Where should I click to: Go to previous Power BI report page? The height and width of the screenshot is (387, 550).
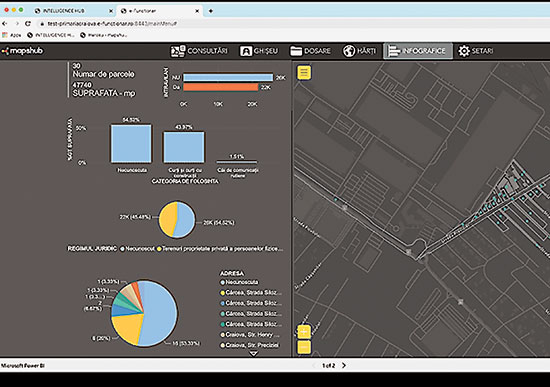(x=314, y=365)
